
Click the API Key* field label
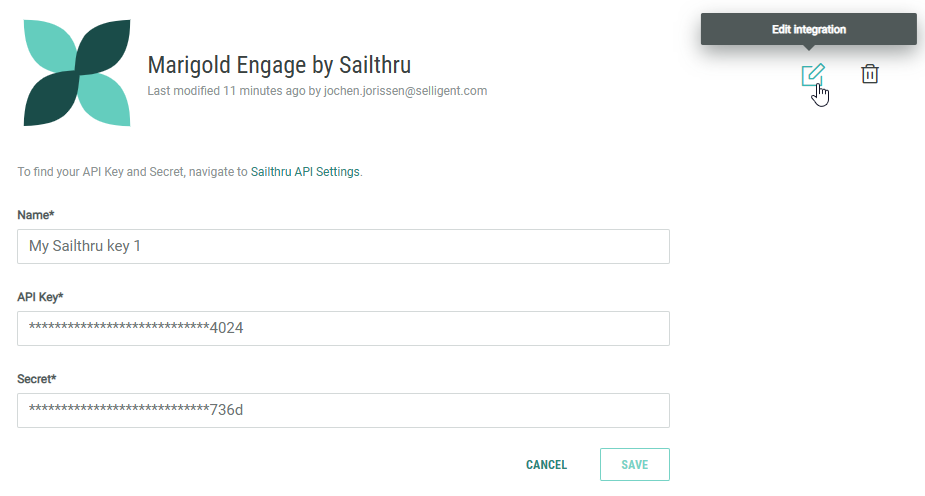point(41,297)
